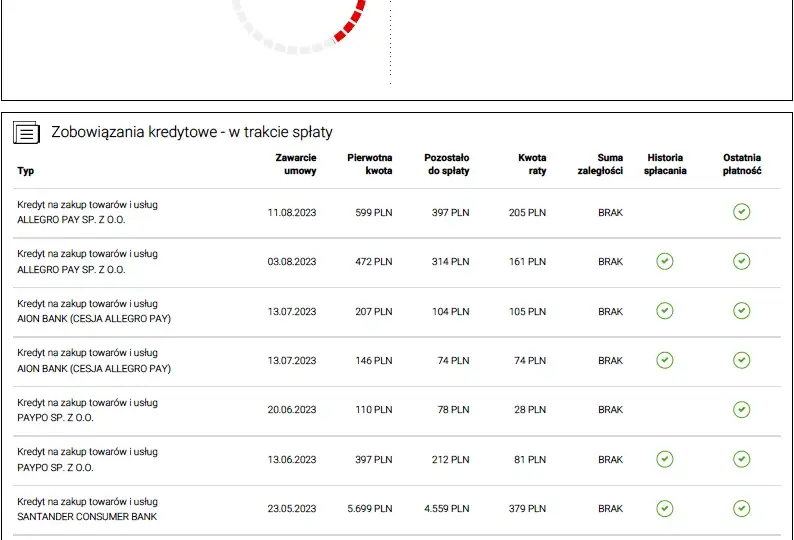The image size is (794, 540).
Task: Click payment history checkmark for Santander Consumer Bank
Action: pos(664,508)
